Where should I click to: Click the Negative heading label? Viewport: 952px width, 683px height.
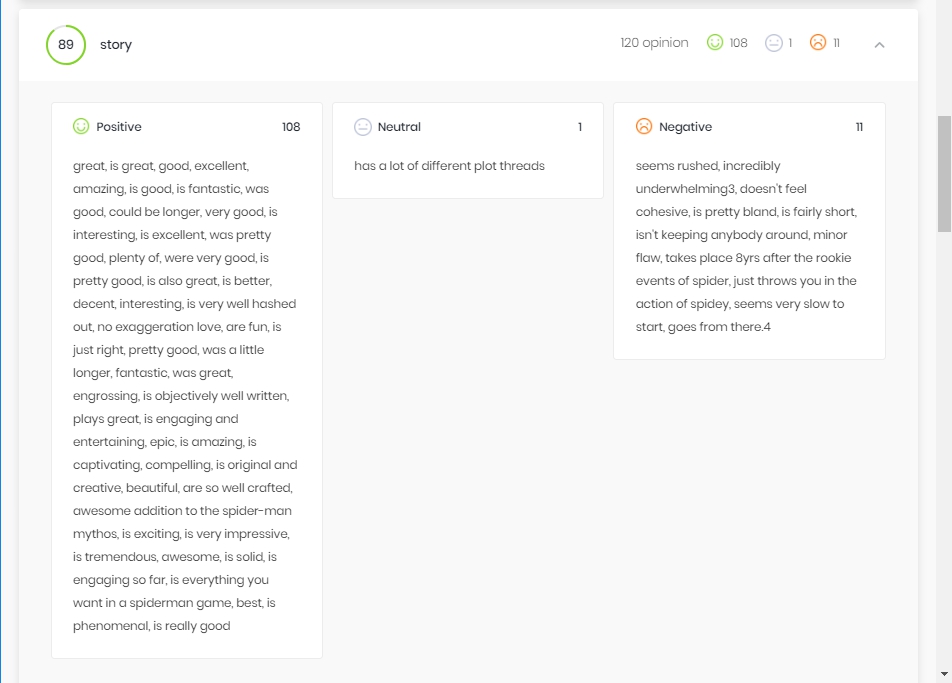pyautogui.click(x=685, y=127)
